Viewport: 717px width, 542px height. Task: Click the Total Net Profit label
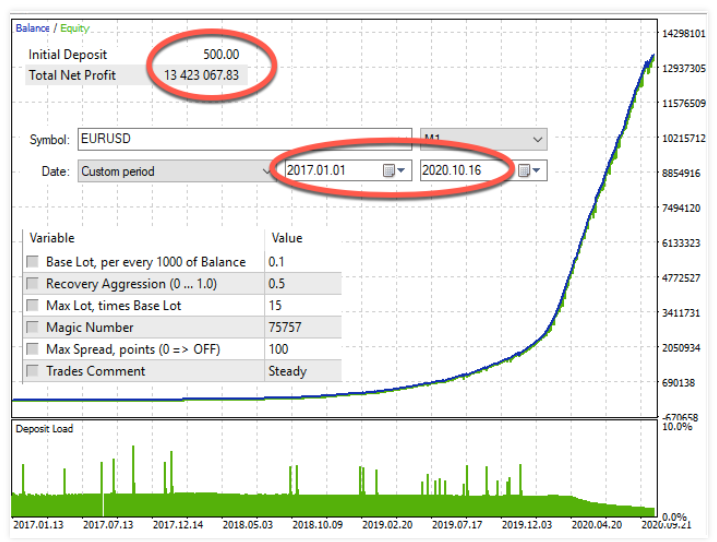(x=72, y=75)
